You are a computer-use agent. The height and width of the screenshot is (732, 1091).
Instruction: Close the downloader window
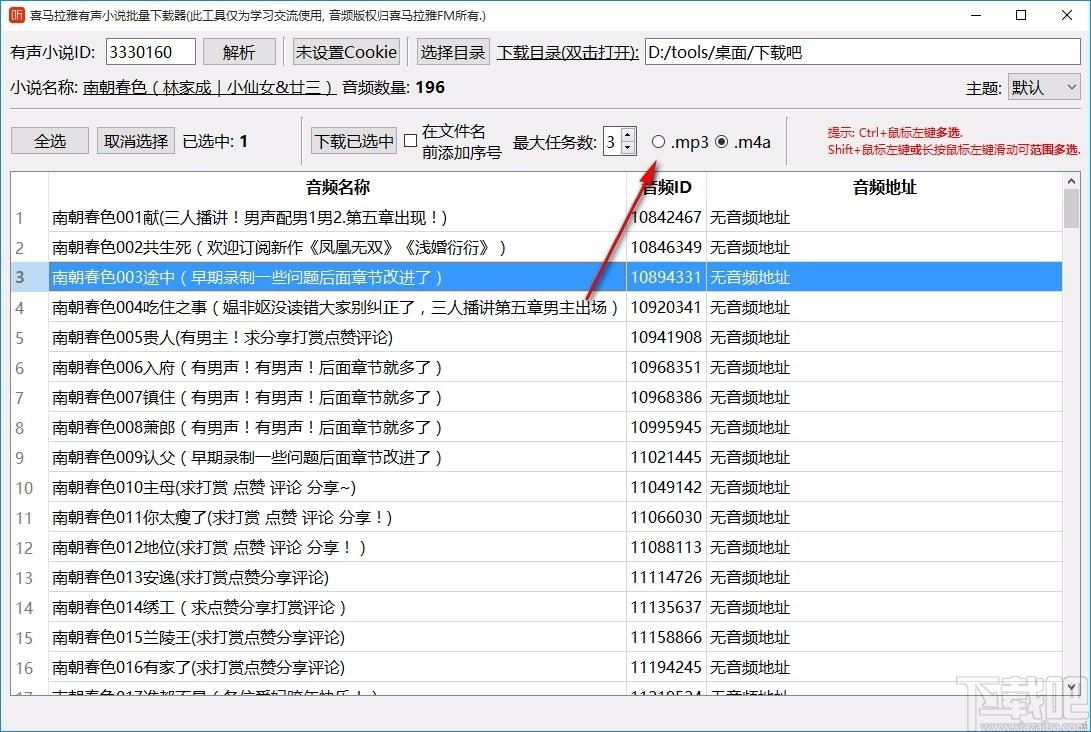pos(1067,15)
